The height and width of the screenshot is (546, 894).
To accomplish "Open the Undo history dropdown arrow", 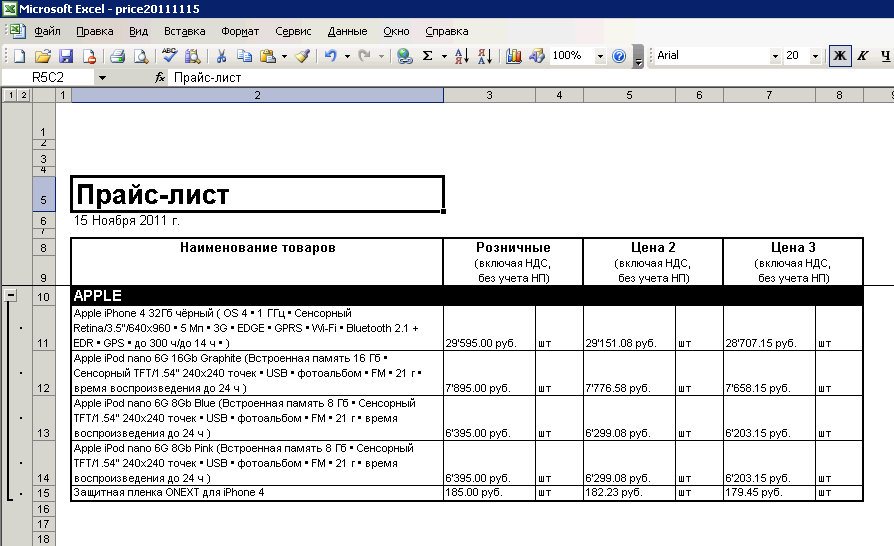I will (x=347, y=56).
